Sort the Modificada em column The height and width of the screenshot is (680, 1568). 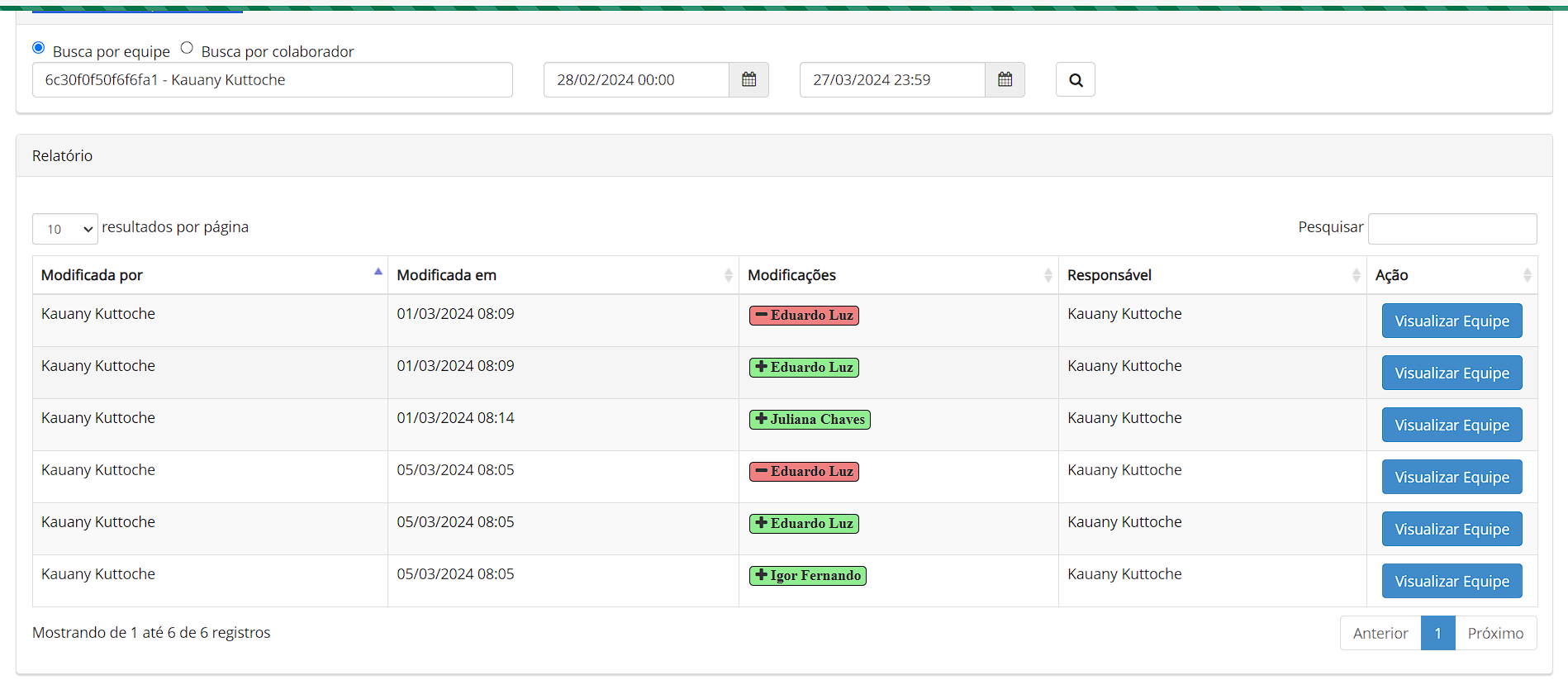point(728,275)
